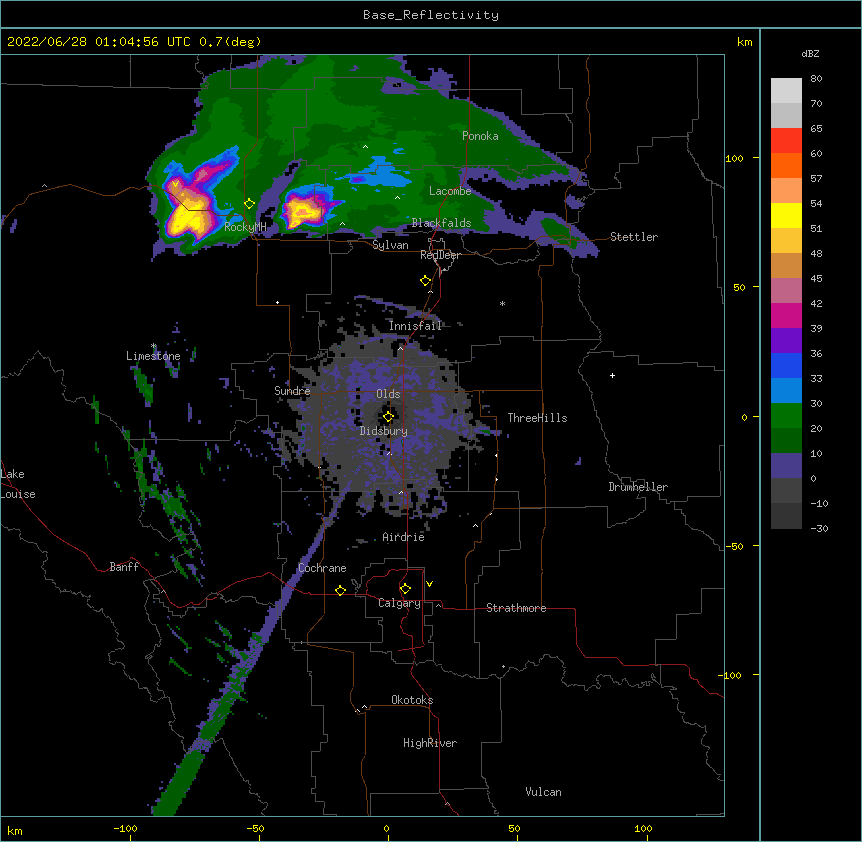862x842 pixels.
Task: Click the 2022/06/28 01:04:56 UTC timestamp
Action: (x=99, y=42)
